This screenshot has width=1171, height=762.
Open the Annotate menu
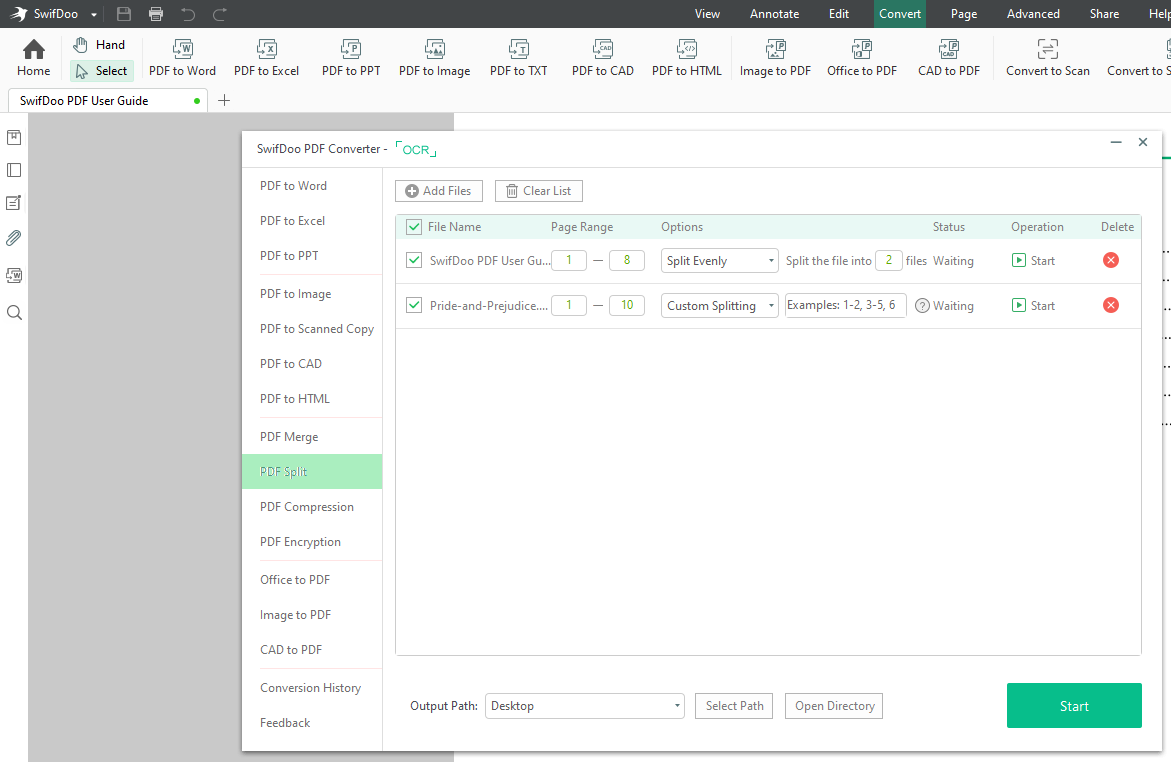click(774, 13)
